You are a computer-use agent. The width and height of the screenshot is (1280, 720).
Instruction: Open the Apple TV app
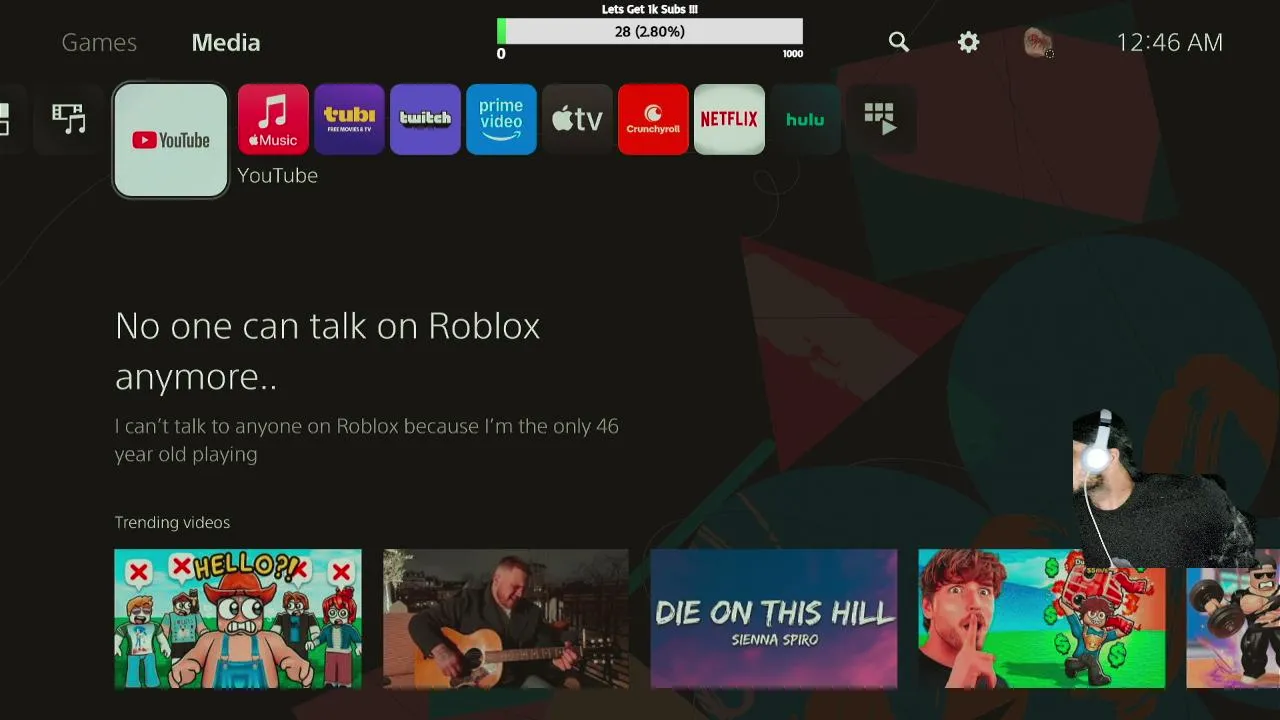pyautogui.click(x=577, y=119)
